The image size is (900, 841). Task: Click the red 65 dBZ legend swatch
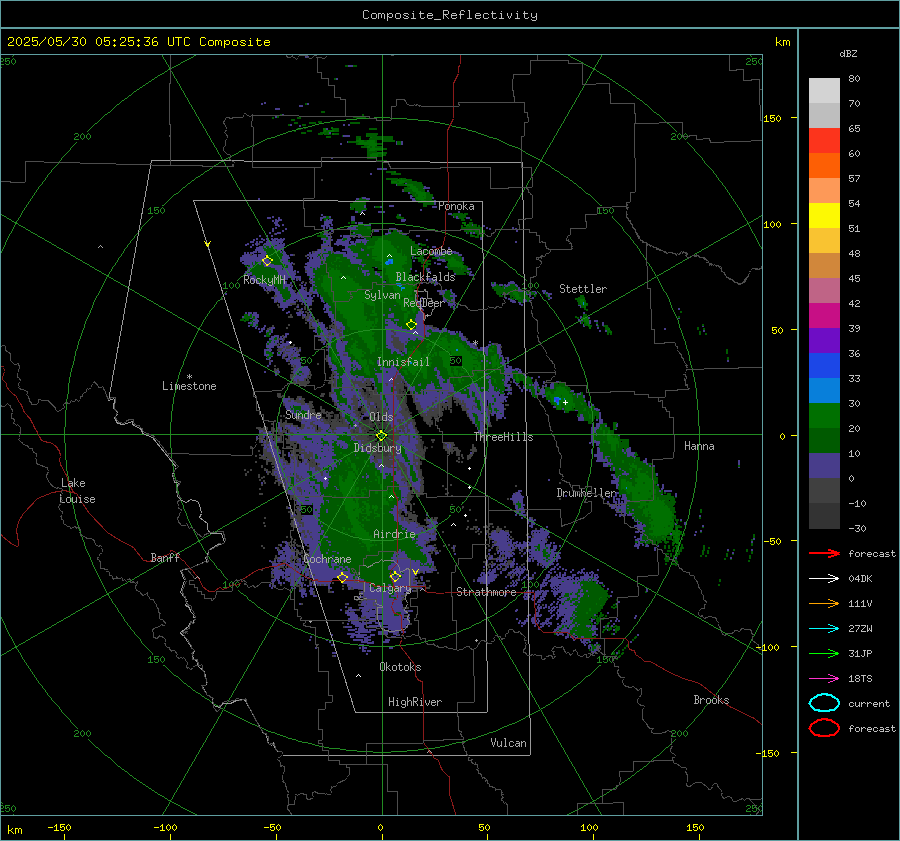point(824,141)
